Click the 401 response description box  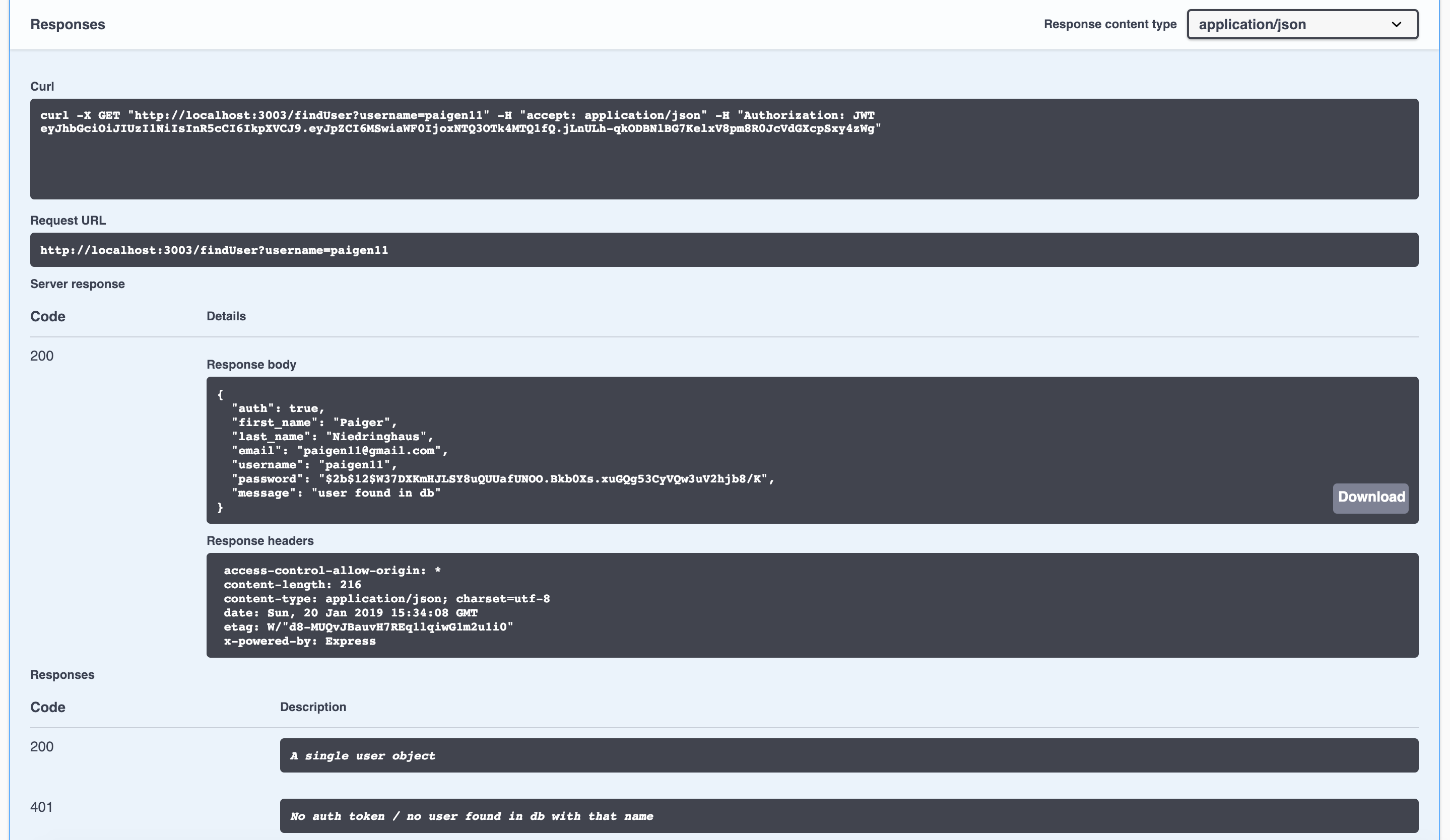pyautogui.click(x=848, y=815)
